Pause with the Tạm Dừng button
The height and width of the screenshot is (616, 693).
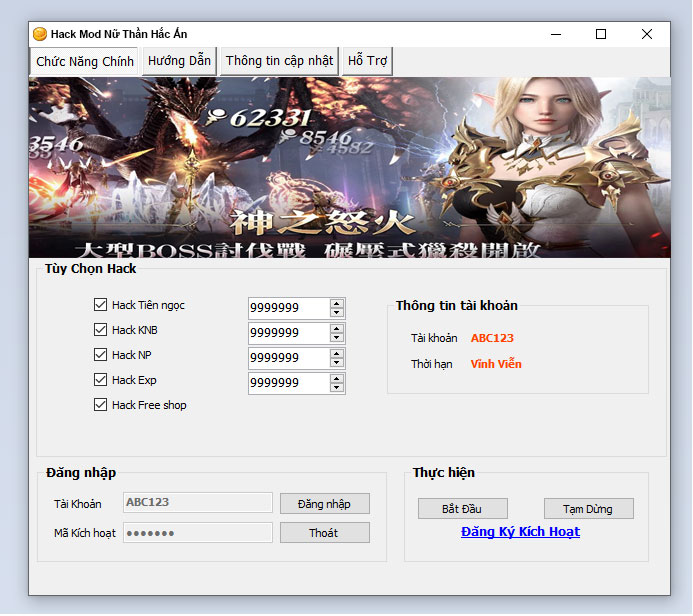pos(589,509)
